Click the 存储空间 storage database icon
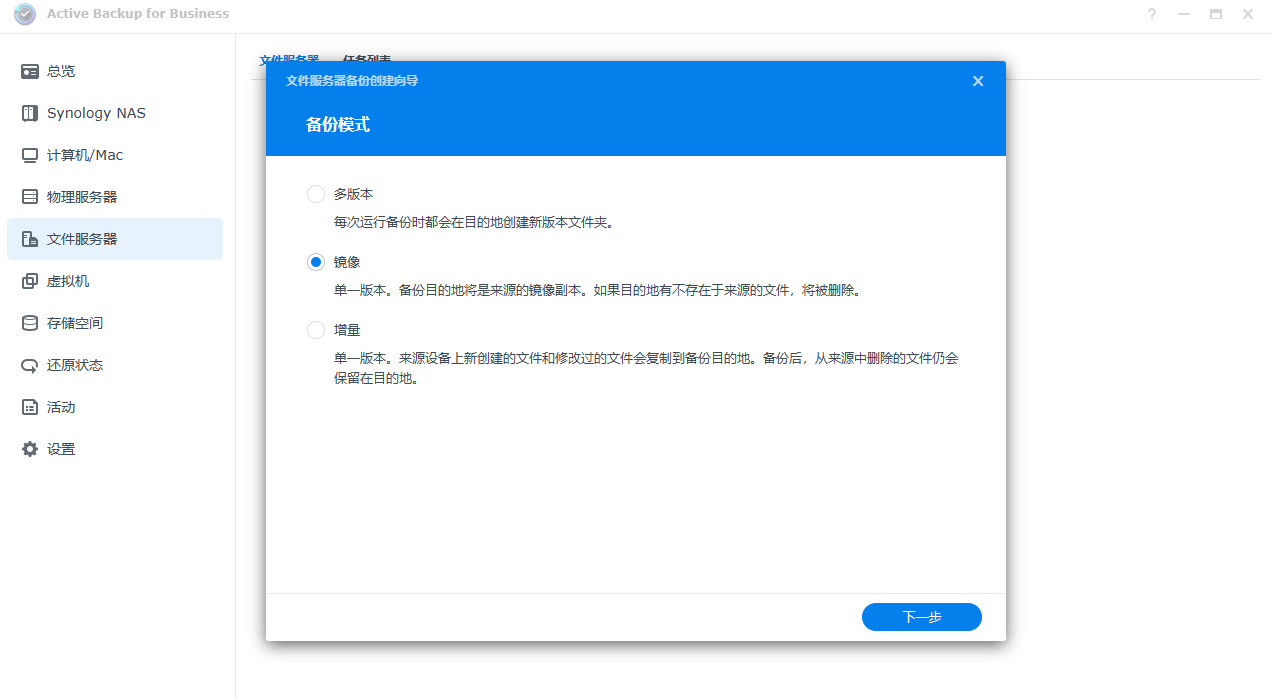This screenshot has height=699, width=1272. (30, 323)
